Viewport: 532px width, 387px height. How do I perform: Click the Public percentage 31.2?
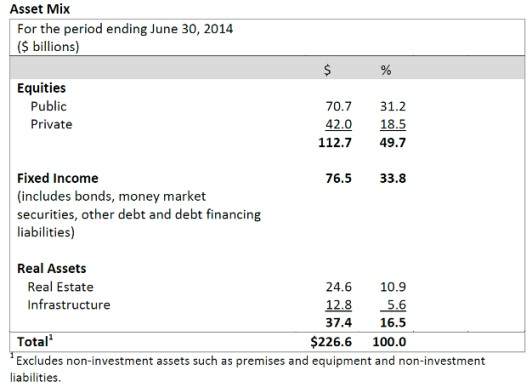click(393, 107)
